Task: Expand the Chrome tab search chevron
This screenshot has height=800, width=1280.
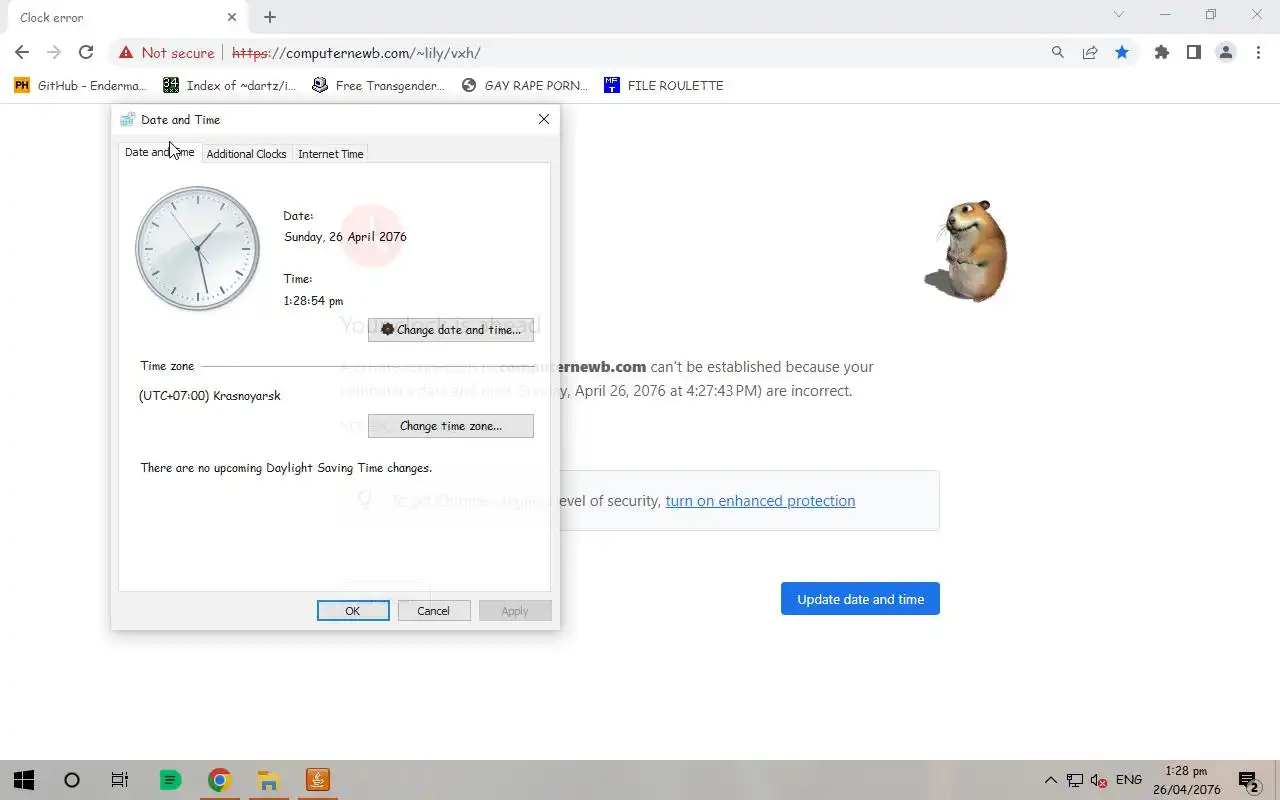Action: coord(1119,15)
